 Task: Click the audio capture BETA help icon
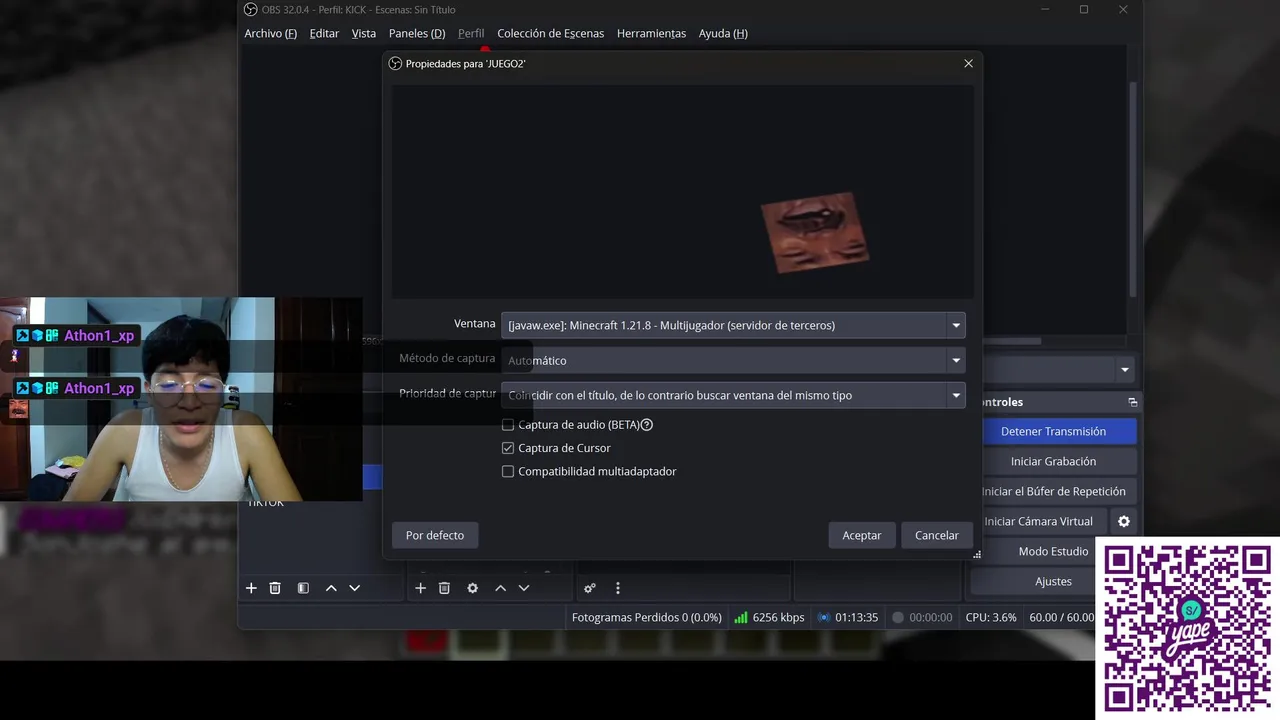click(x=646, y=425)
